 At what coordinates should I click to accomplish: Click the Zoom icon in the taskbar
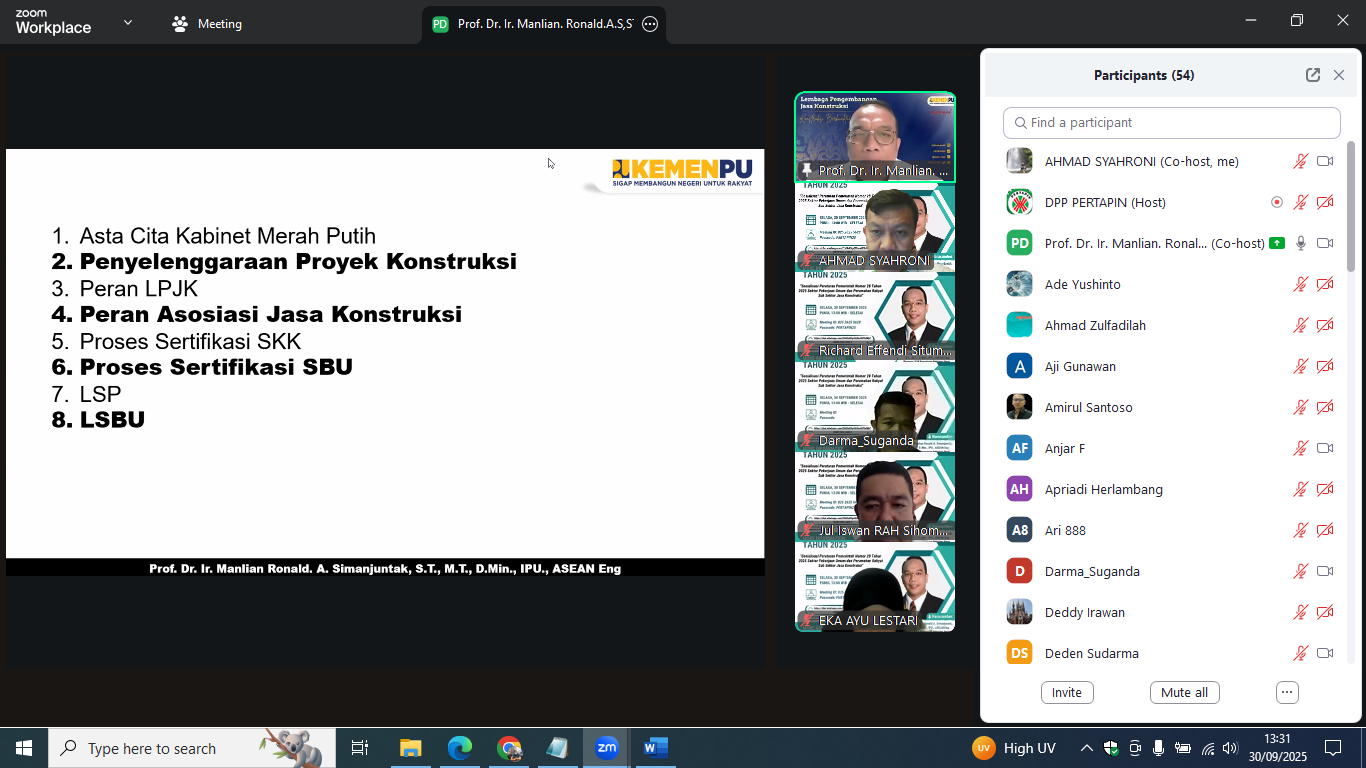pos(607,748)
